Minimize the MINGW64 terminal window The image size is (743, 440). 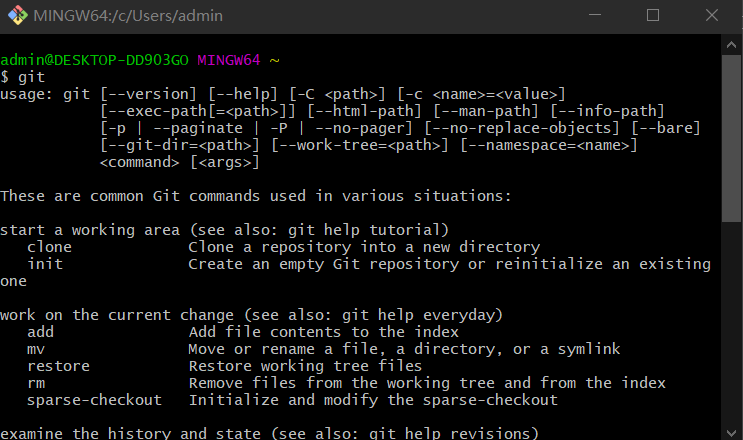[x=595, y=15]
